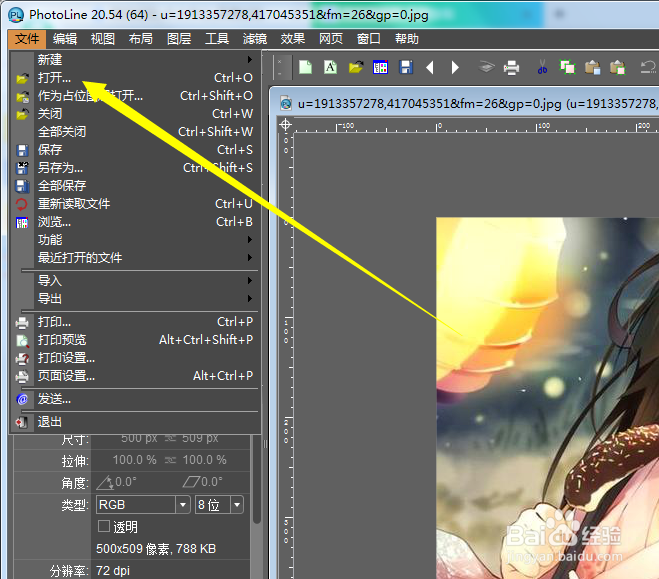Choose 全部关闭 menu entry
Viewport: 659px width, 579px height.
pos(134,132)
